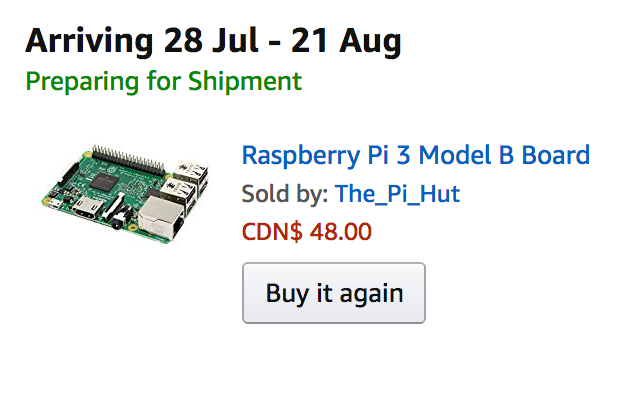Open the Raspberry Pi 3 Model B Board link

(415, 156)
